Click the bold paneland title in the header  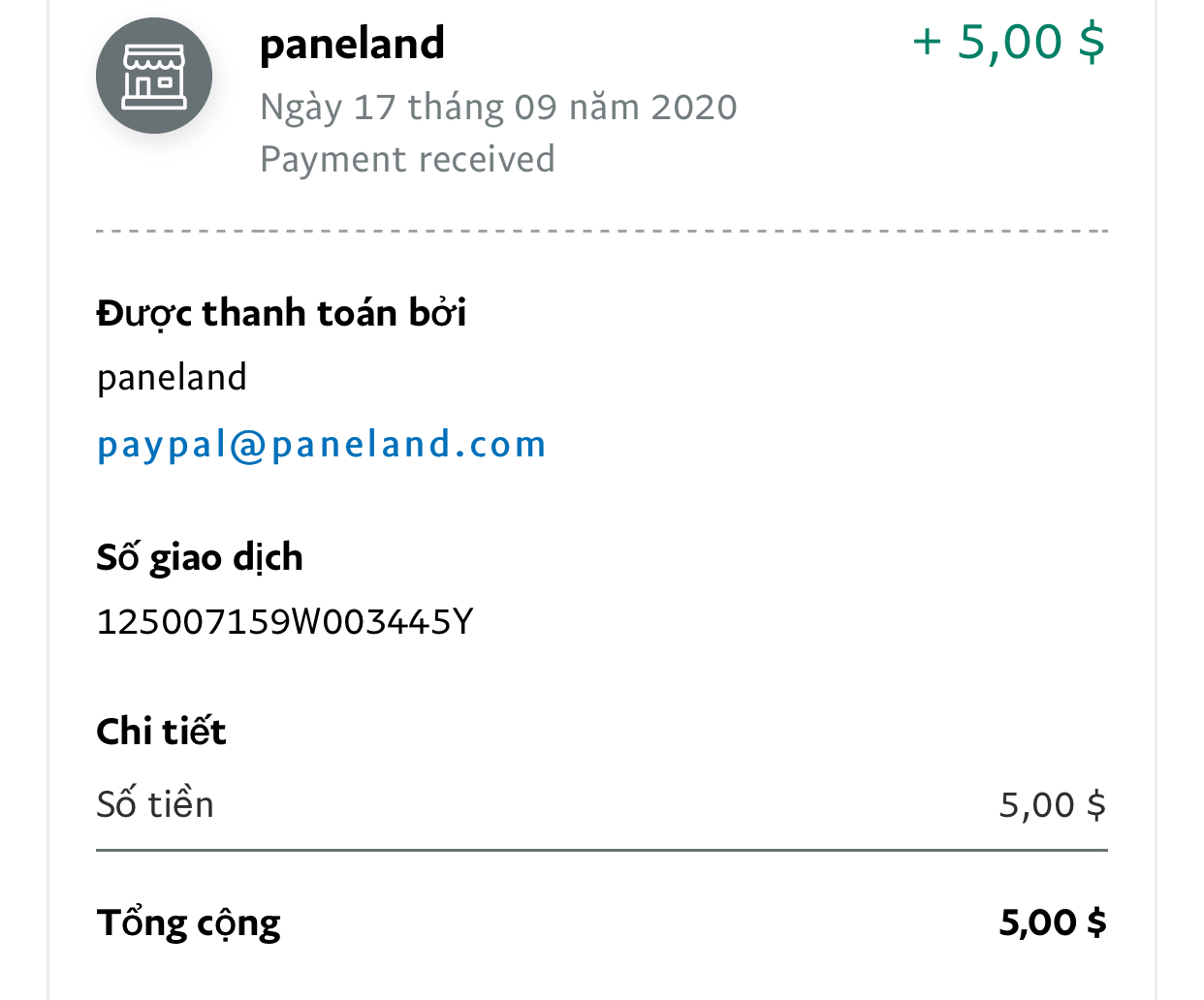click(352, 44)
